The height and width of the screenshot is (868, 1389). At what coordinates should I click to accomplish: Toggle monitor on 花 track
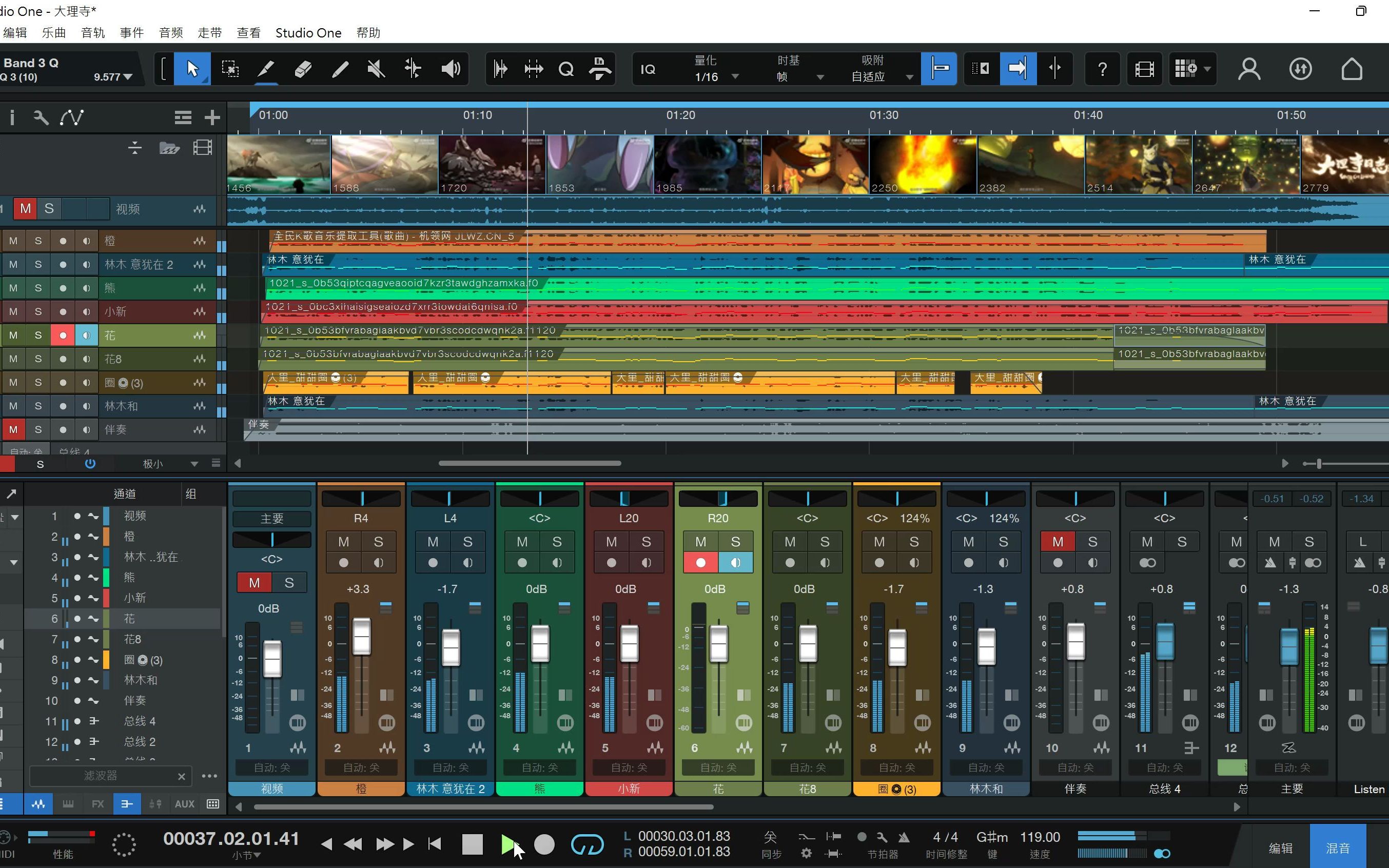[86, 336]
